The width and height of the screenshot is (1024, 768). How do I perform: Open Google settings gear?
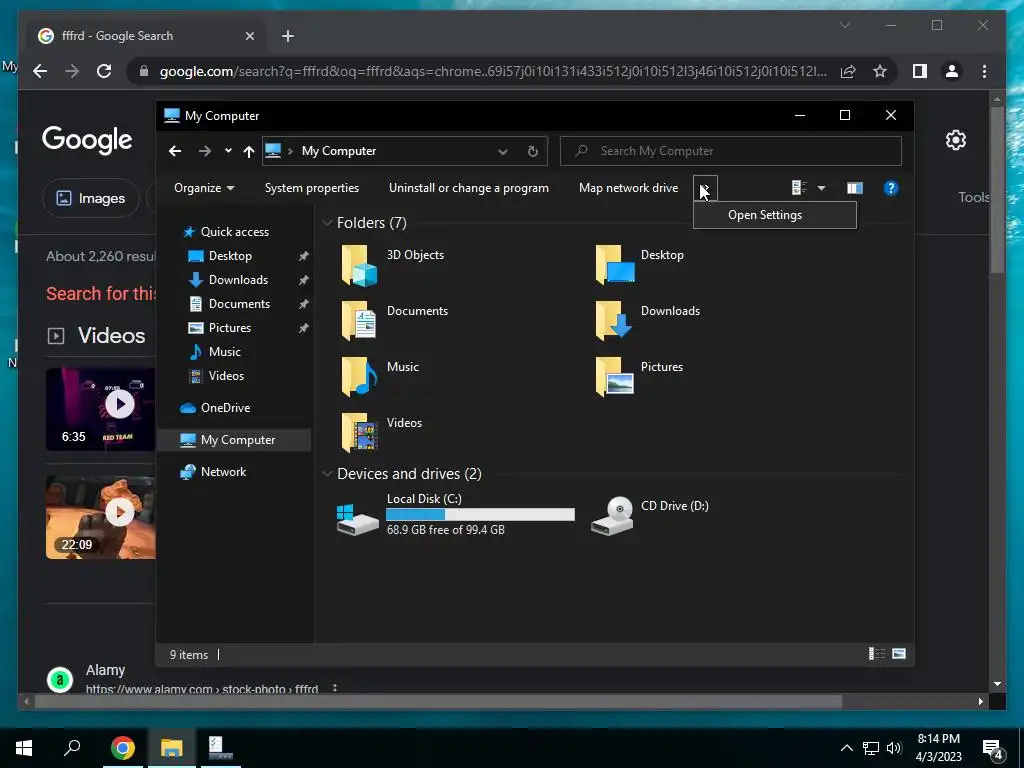pyautogui.click(x=955, y=140)
